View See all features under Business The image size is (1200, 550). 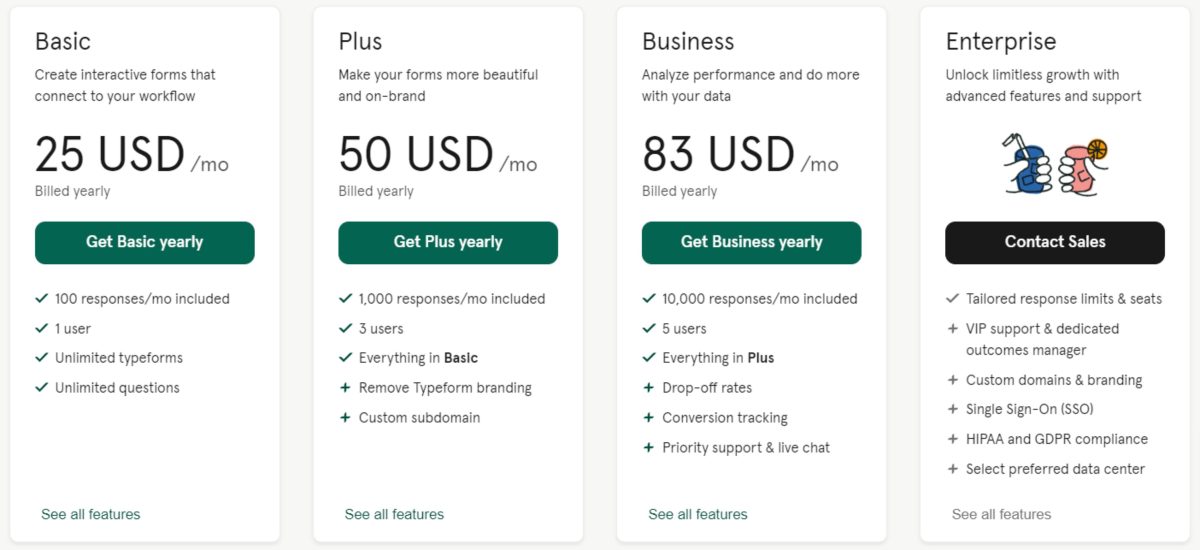[x=698, y=514]
